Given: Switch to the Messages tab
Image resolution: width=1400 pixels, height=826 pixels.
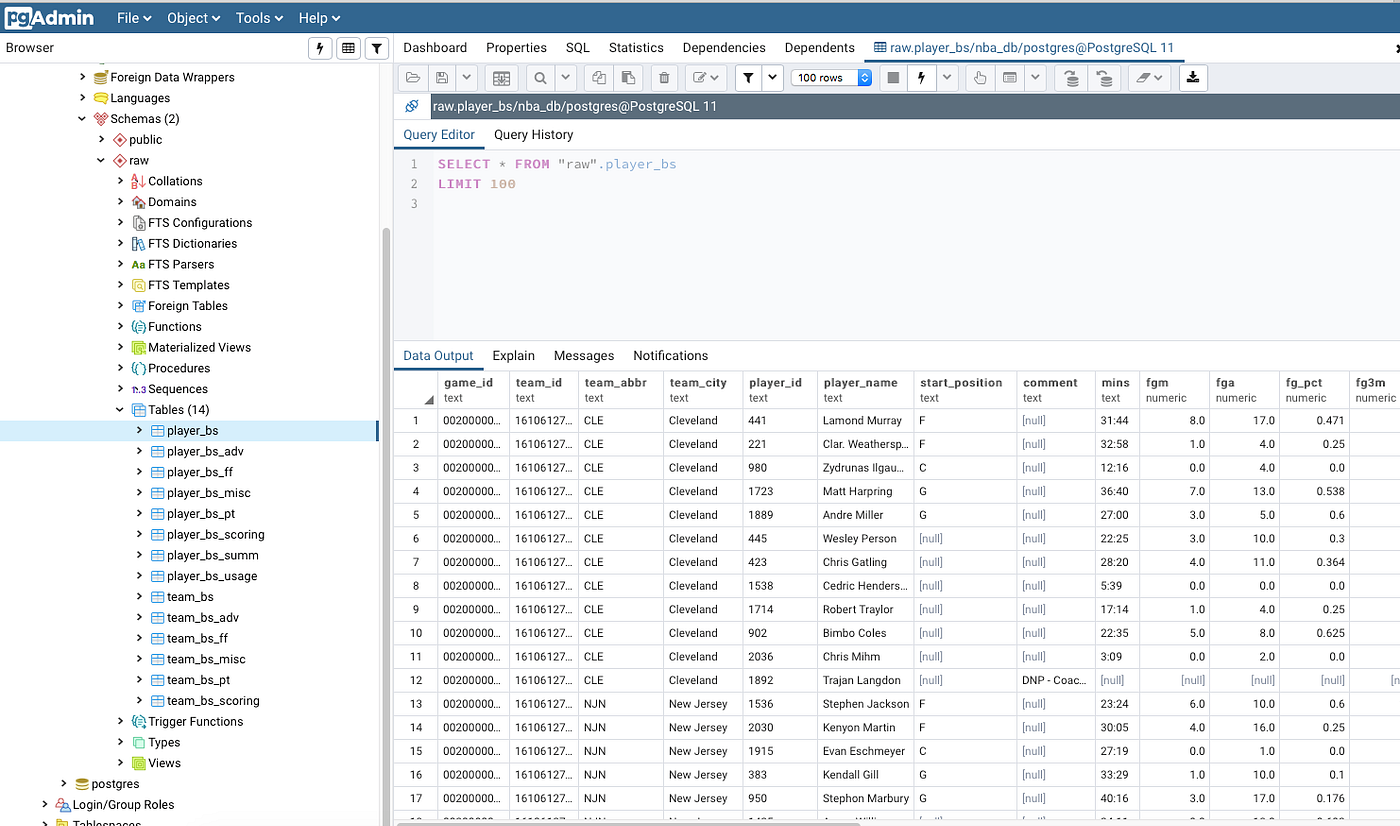Looking at the screenshot, I should coord(583,356).
